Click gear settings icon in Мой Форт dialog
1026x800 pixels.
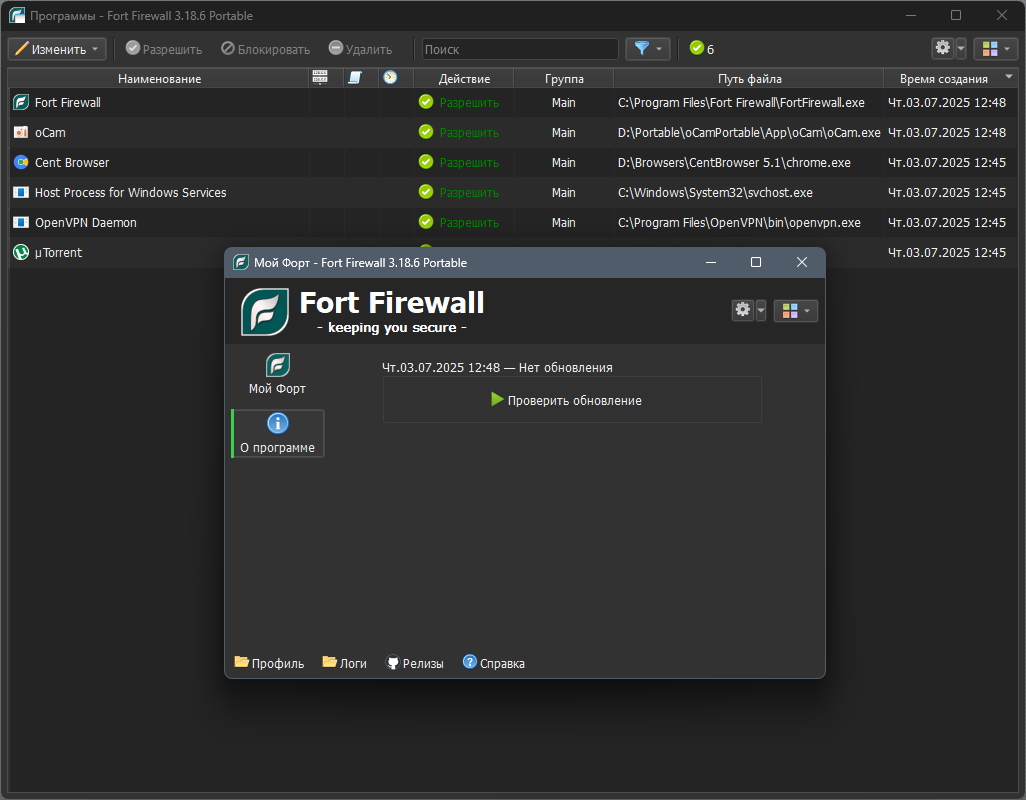tap(743, 309)
